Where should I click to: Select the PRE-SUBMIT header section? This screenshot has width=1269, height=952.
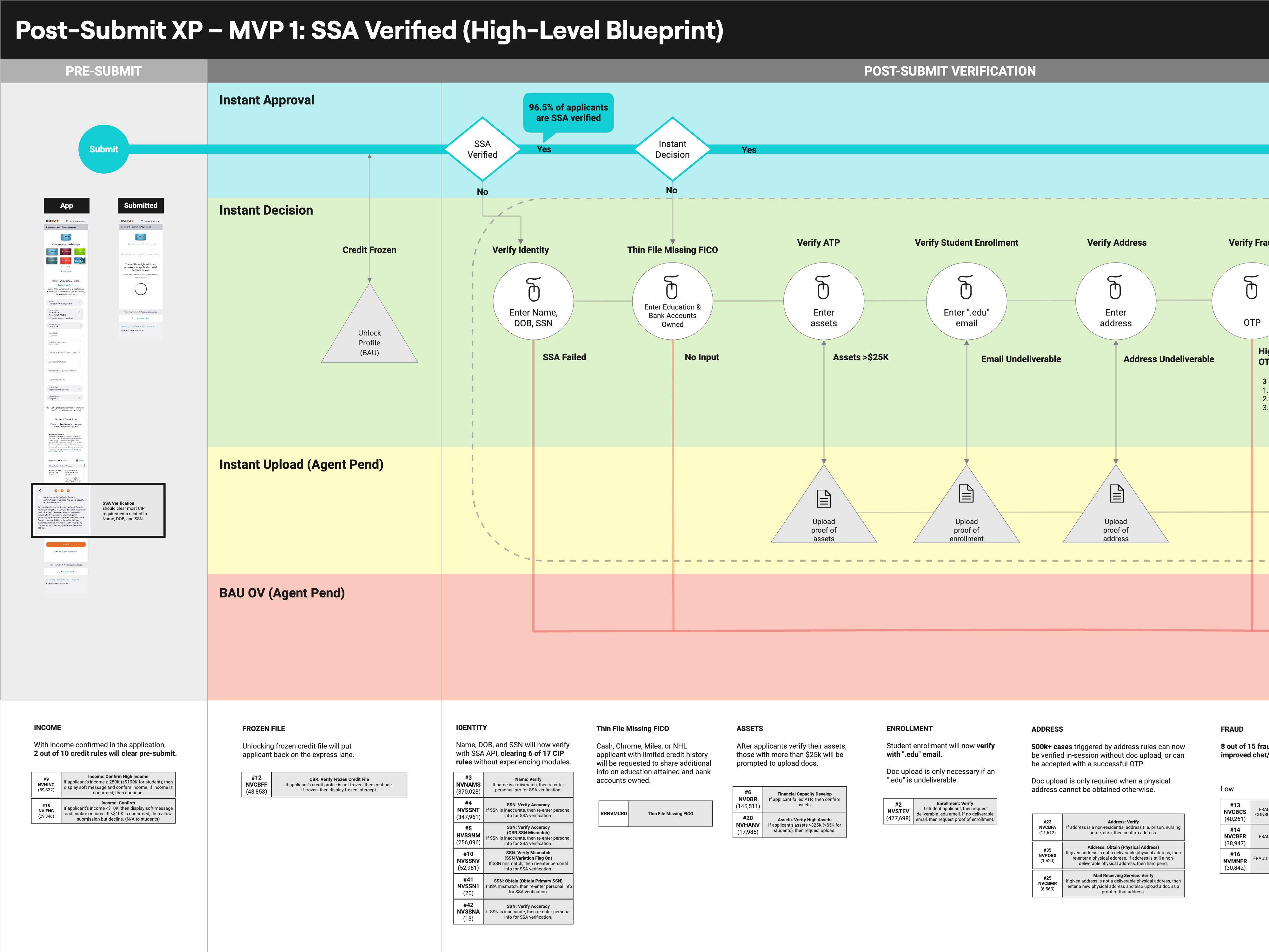pos(103,71)
